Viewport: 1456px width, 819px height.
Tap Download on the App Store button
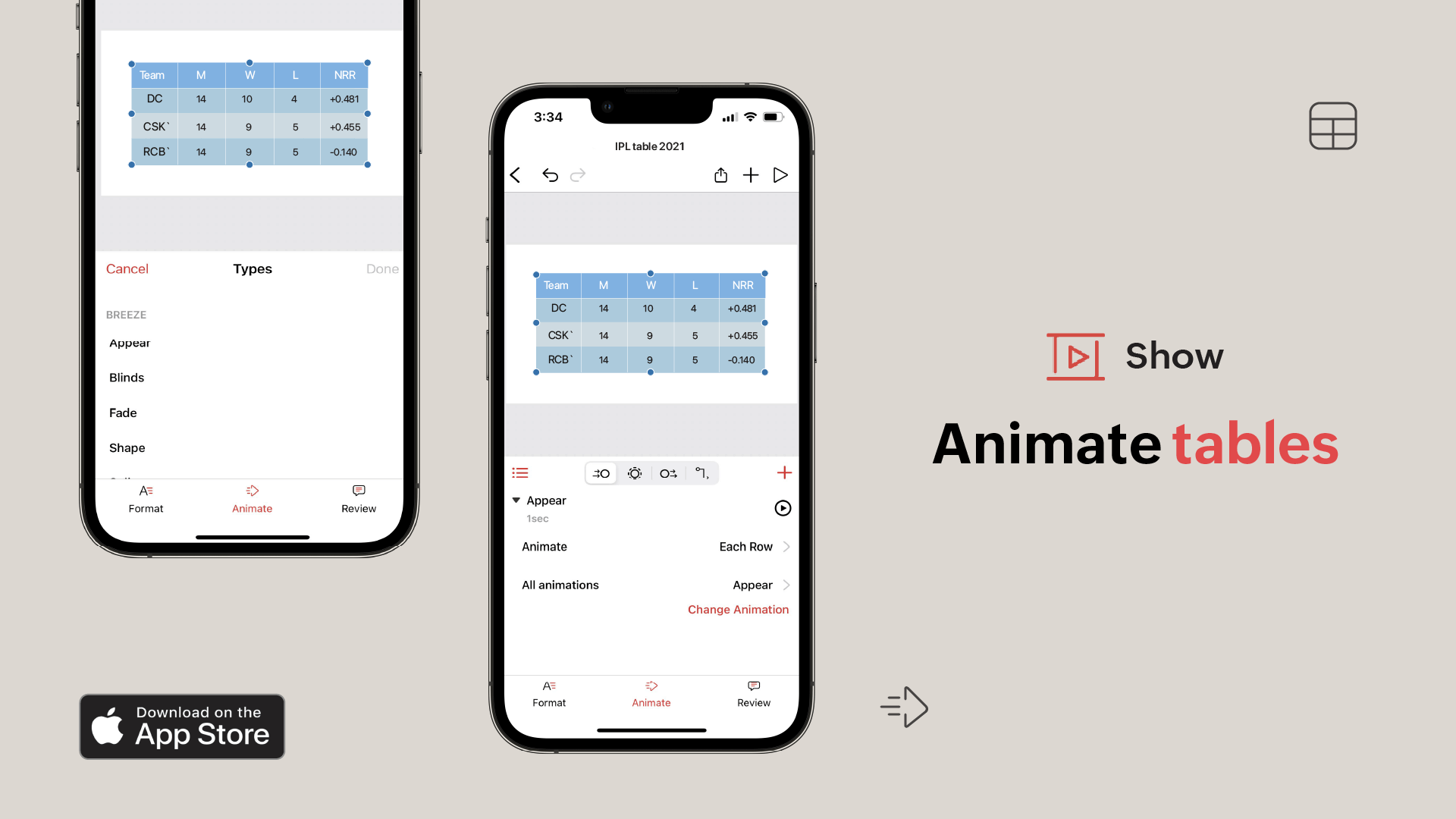pyautogui.click(x=181, y=726)
